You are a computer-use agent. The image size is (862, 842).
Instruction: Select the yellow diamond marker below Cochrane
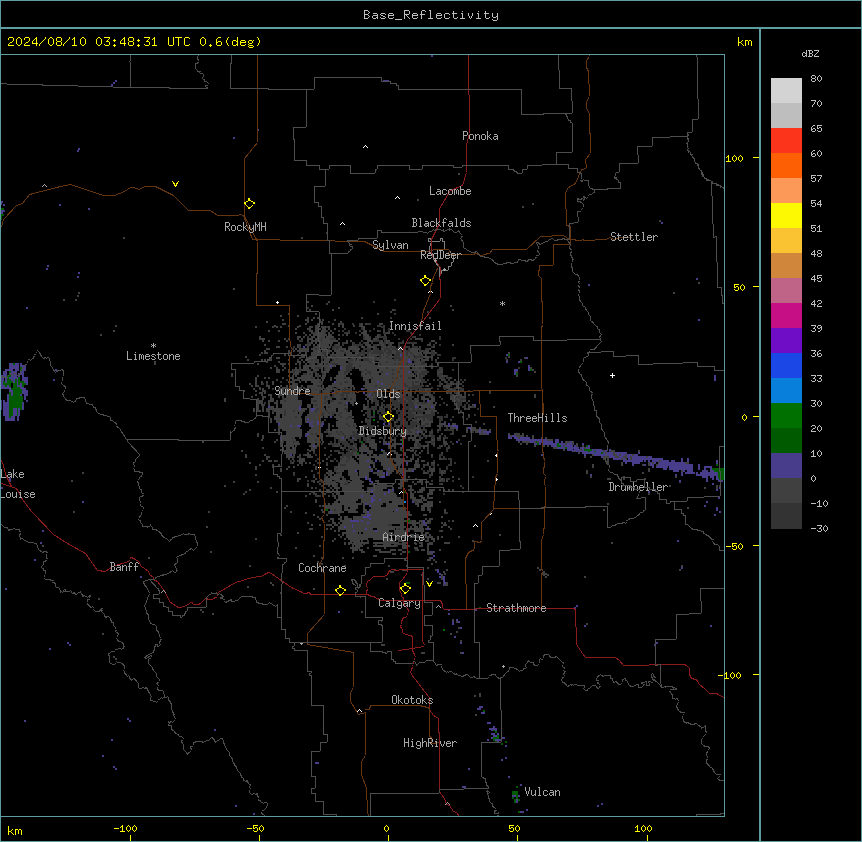(340, 590)
